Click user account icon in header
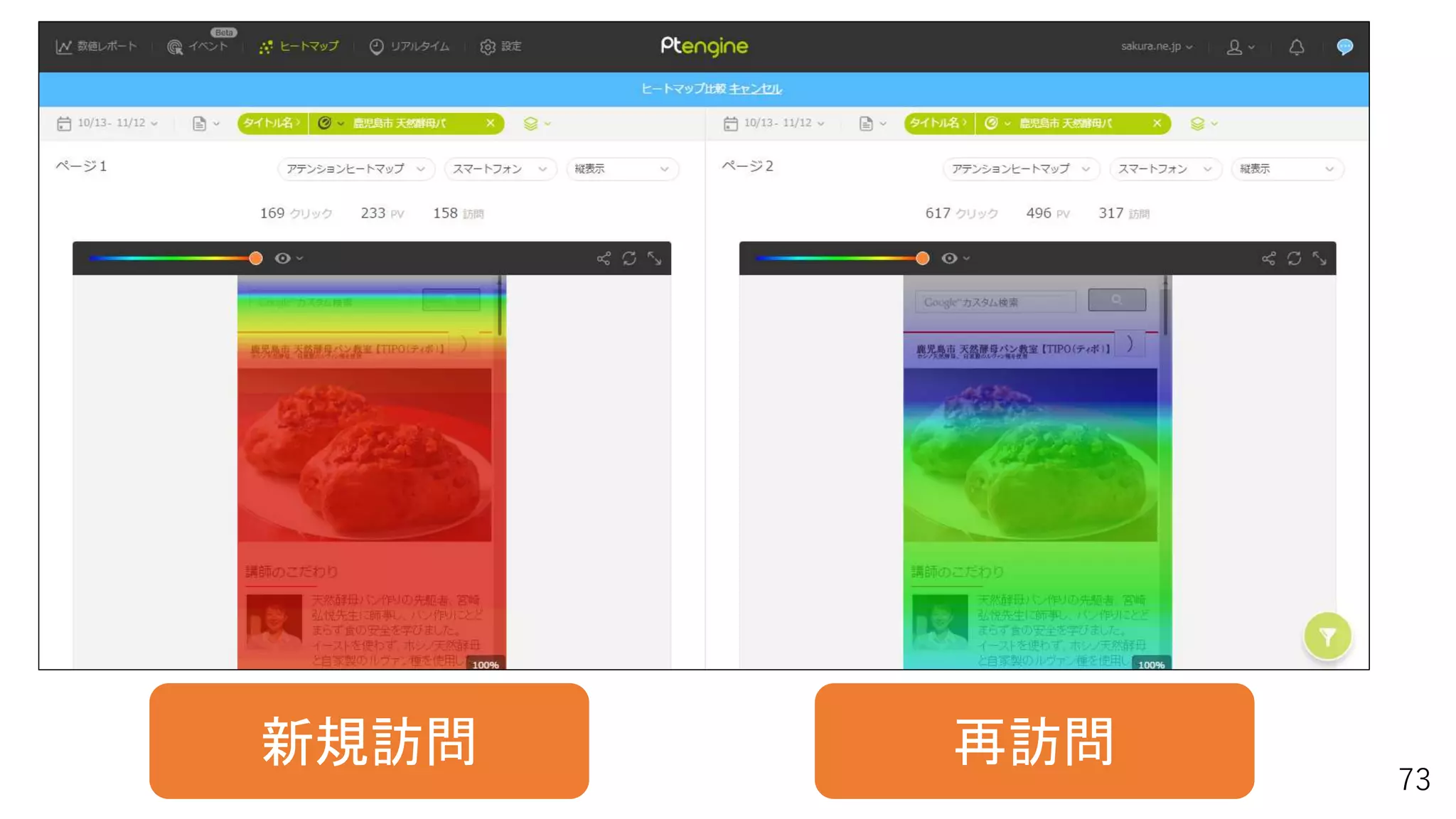1456x819 pixels. 1235,47
